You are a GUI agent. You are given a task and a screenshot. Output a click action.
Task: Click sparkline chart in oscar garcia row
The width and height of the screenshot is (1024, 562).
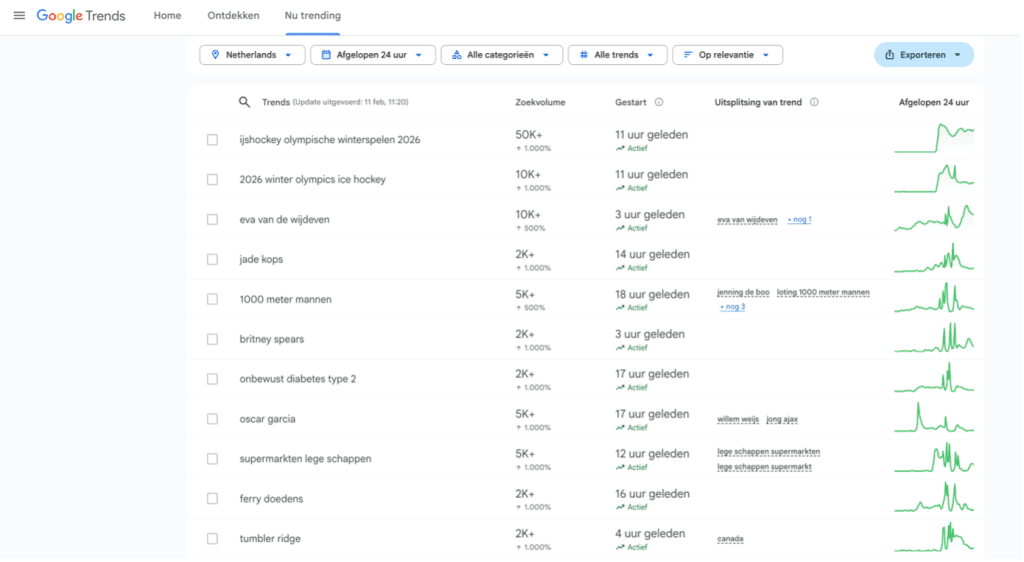click(934, 418)
